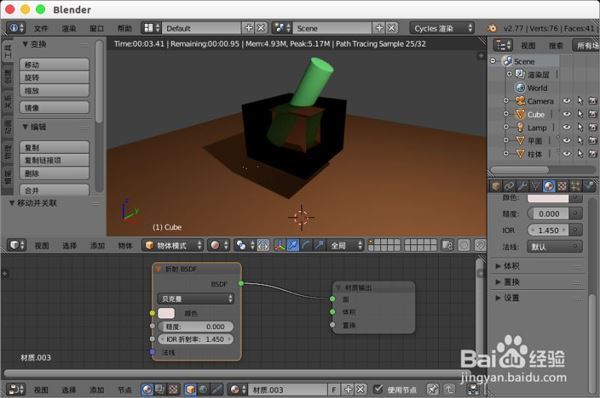Viewport: 600px width, 398px height.
Task: Hide the Camera object in viewport
Action: click(567, 101)
